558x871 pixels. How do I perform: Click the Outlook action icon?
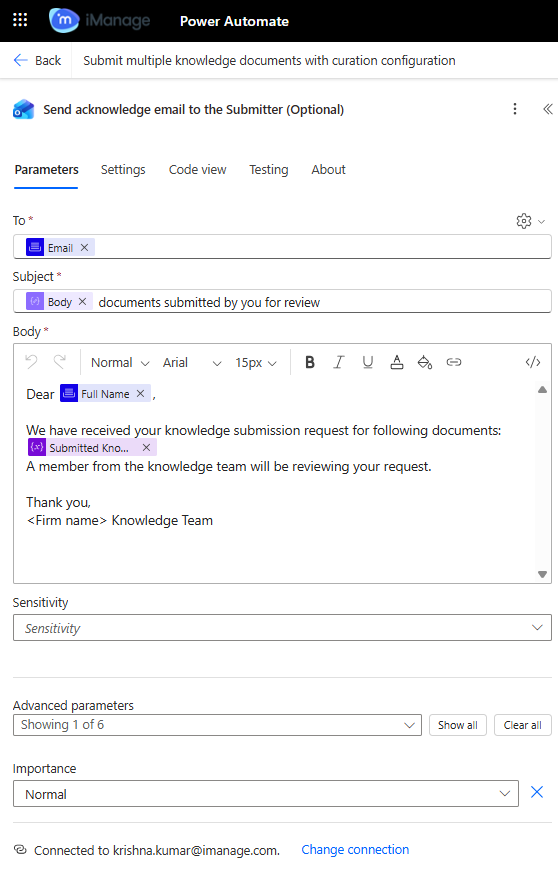click(23, 109)
